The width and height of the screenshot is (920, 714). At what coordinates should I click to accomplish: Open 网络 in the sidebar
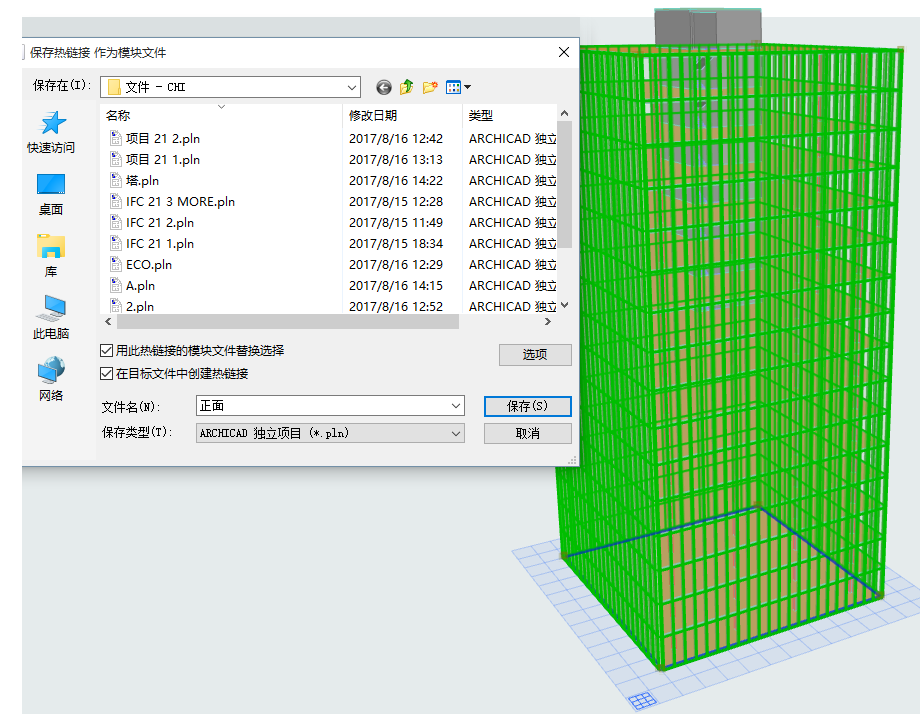51,380
